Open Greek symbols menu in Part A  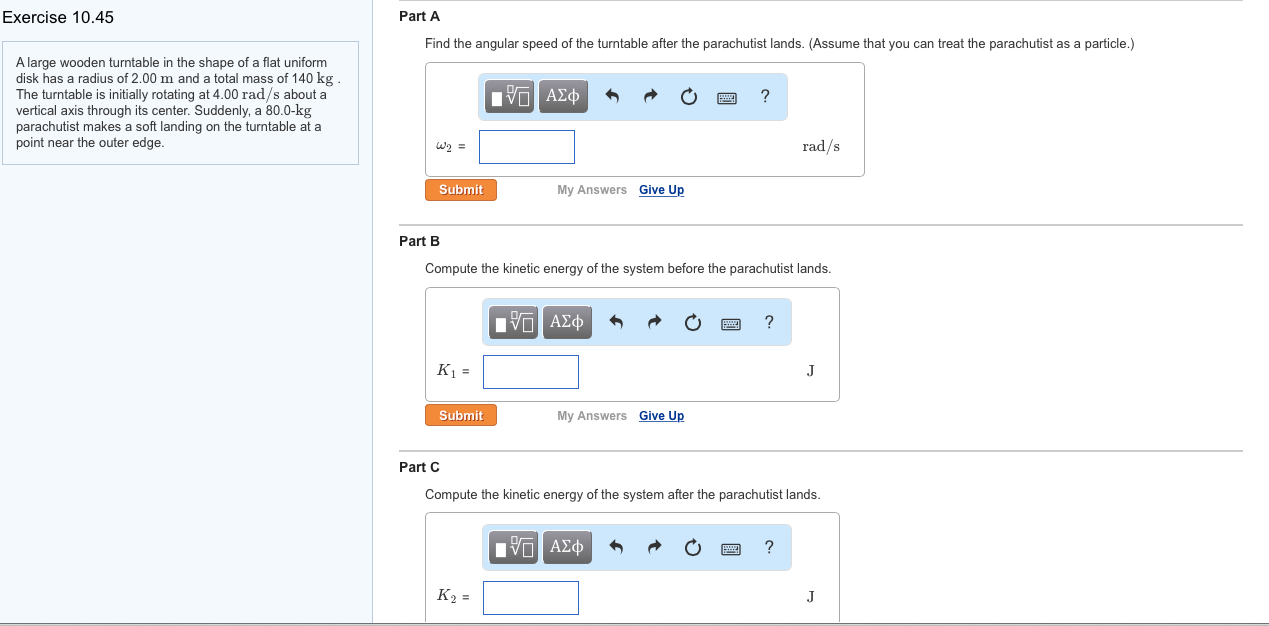pyautogui.click(x=563, y=97)
